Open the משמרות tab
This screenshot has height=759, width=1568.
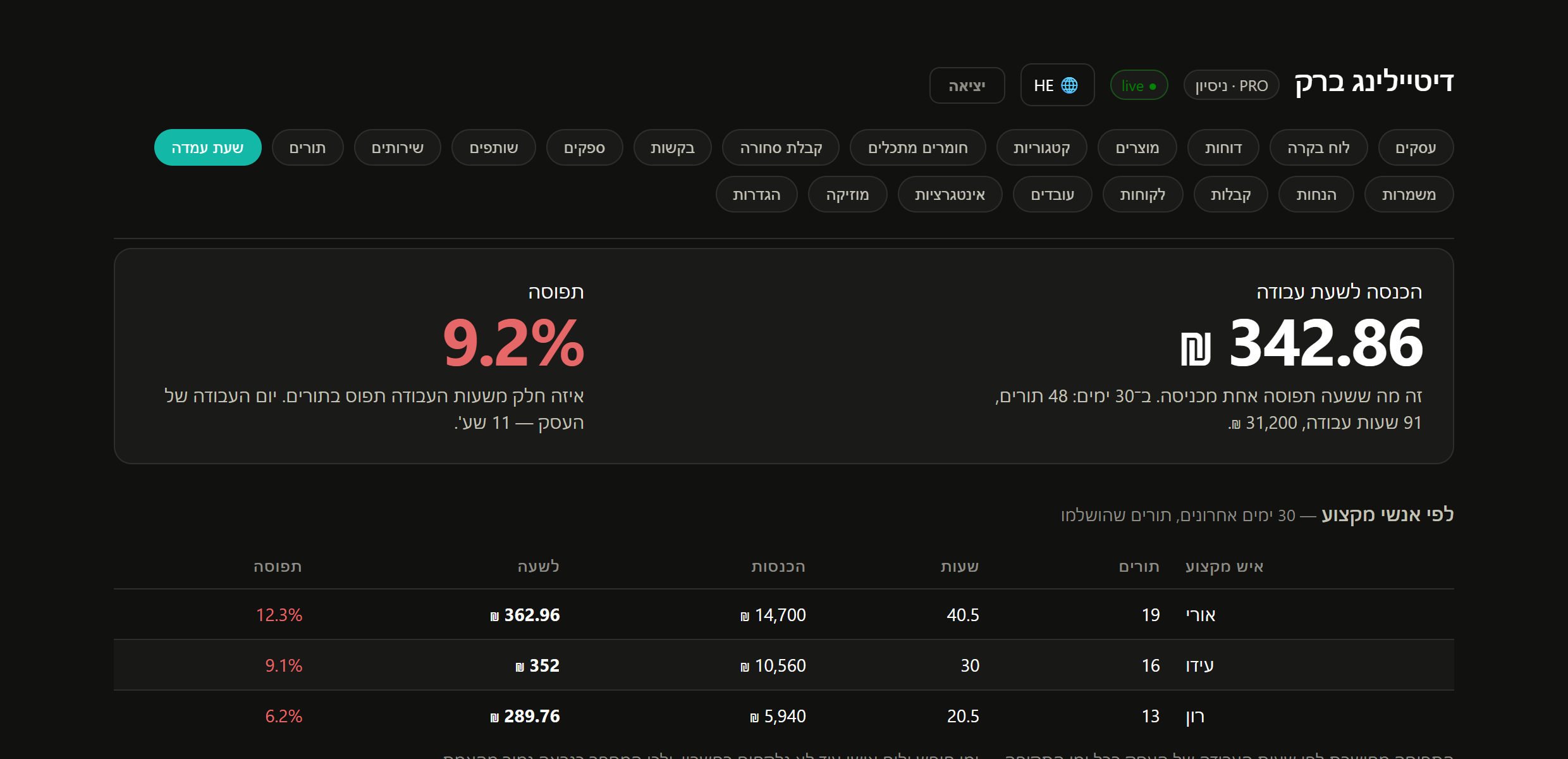[1409, 194]
